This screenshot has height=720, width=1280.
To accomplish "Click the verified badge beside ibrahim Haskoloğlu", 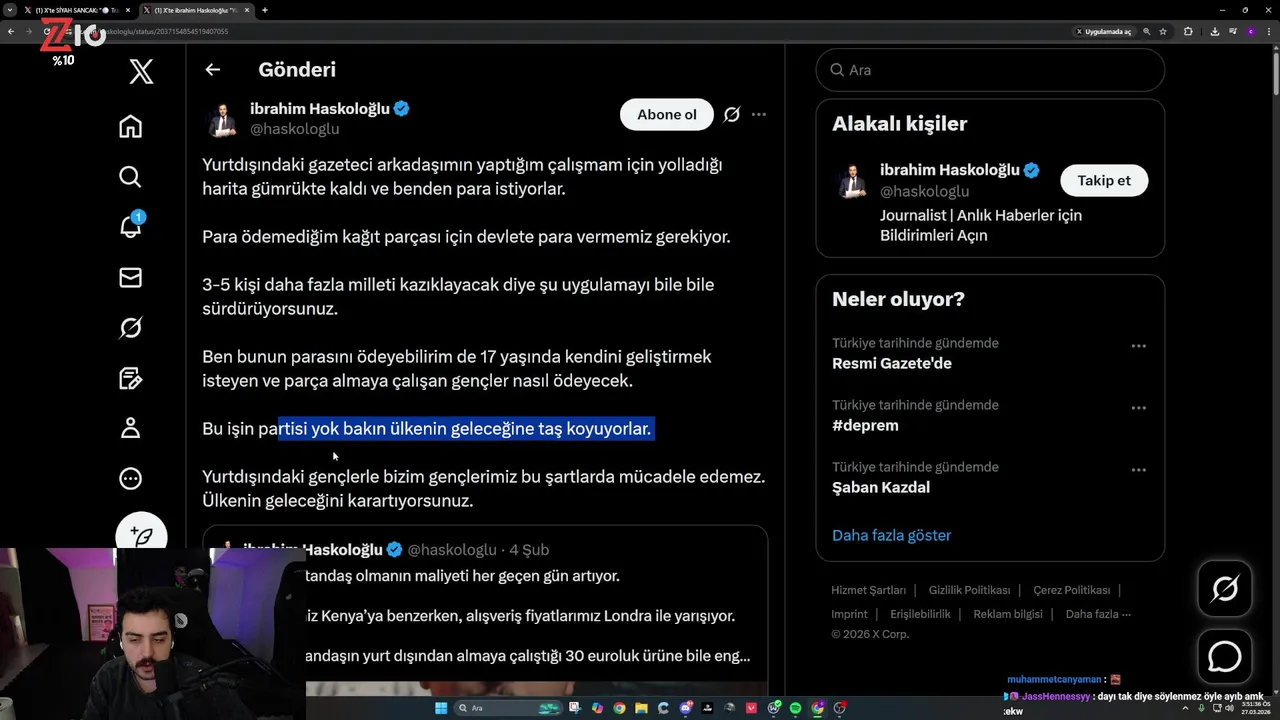I will (401, 108).
